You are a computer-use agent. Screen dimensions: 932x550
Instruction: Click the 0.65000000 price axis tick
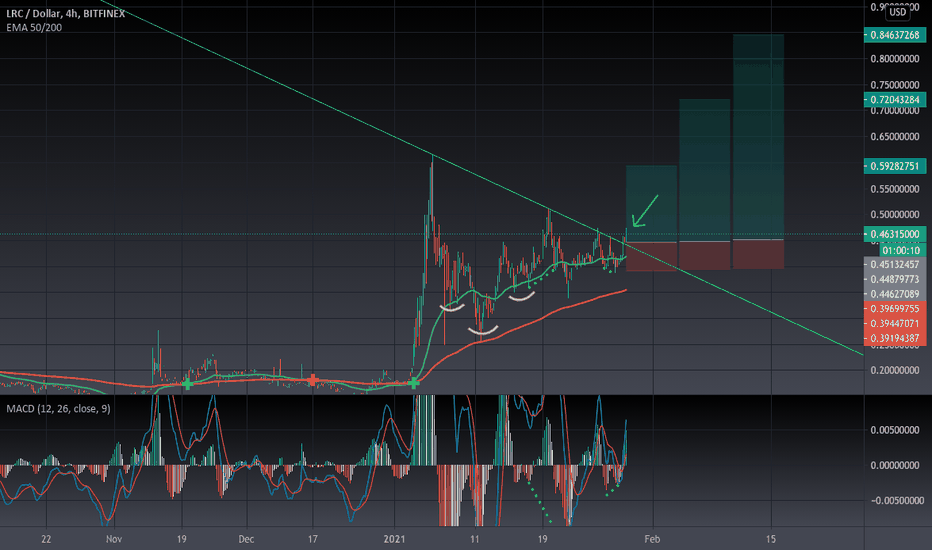(895, 137)
